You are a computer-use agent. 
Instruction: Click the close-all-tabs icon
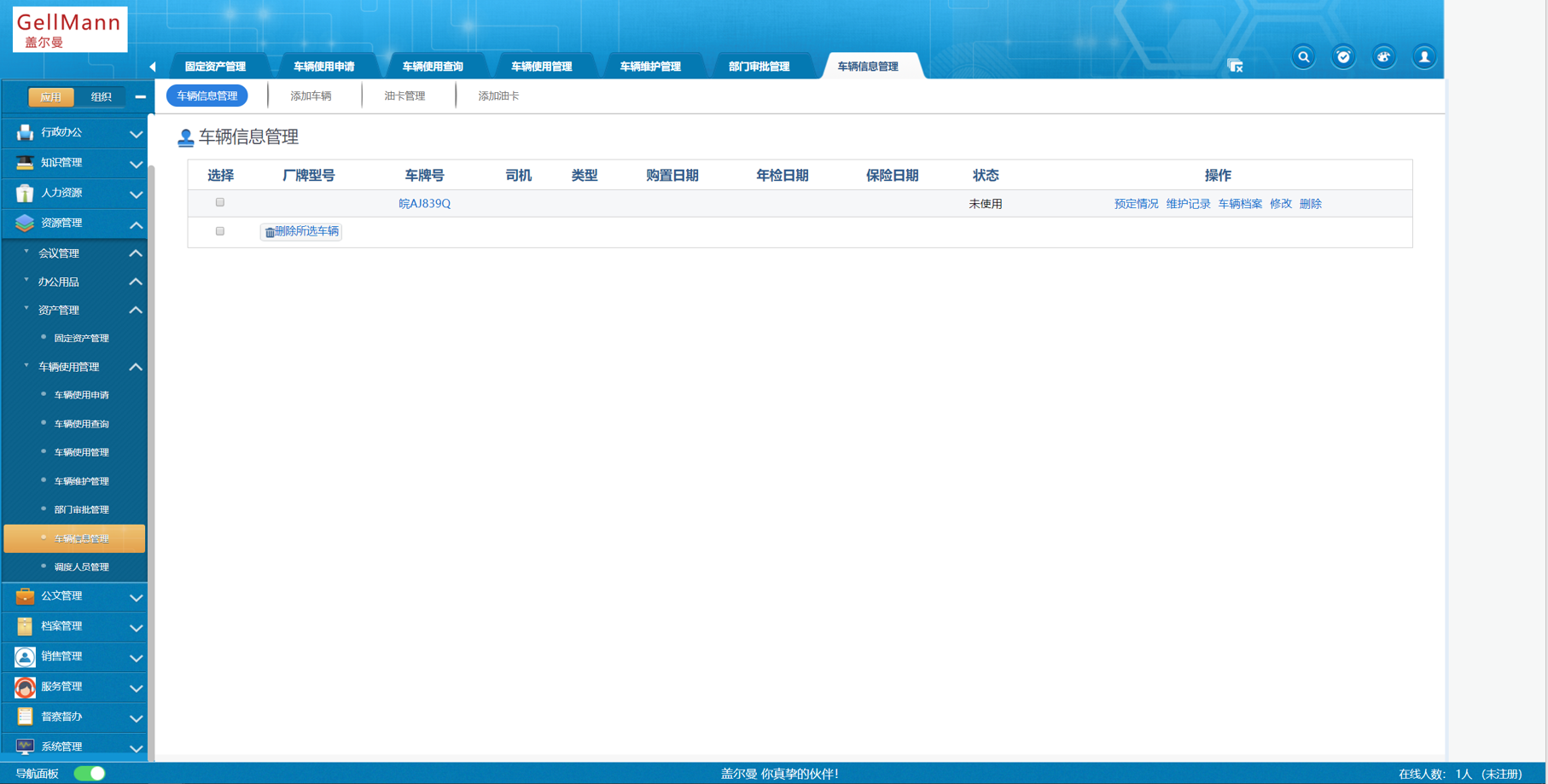pyautogui.click(x=1234, y=66)
